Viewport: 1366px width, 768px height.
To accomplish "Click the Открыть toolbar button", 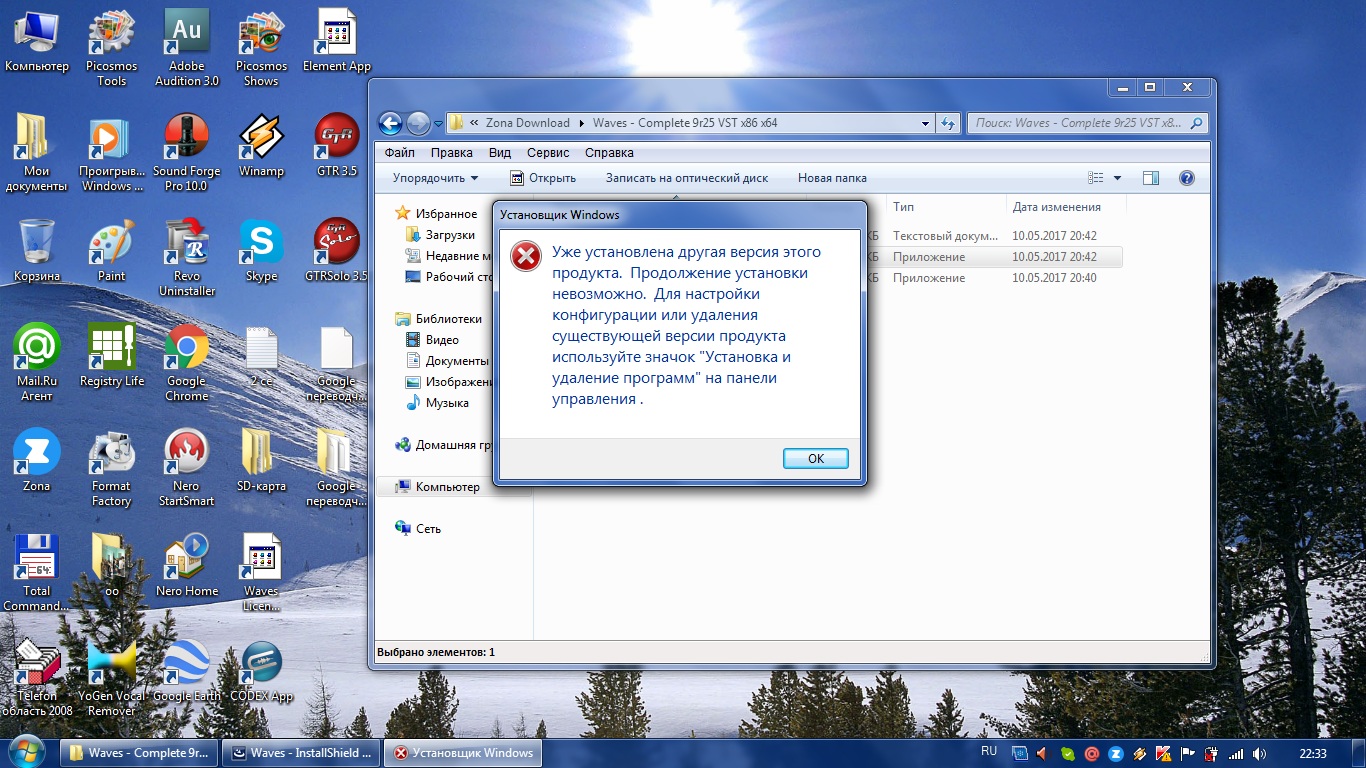I will pos(543,178).
